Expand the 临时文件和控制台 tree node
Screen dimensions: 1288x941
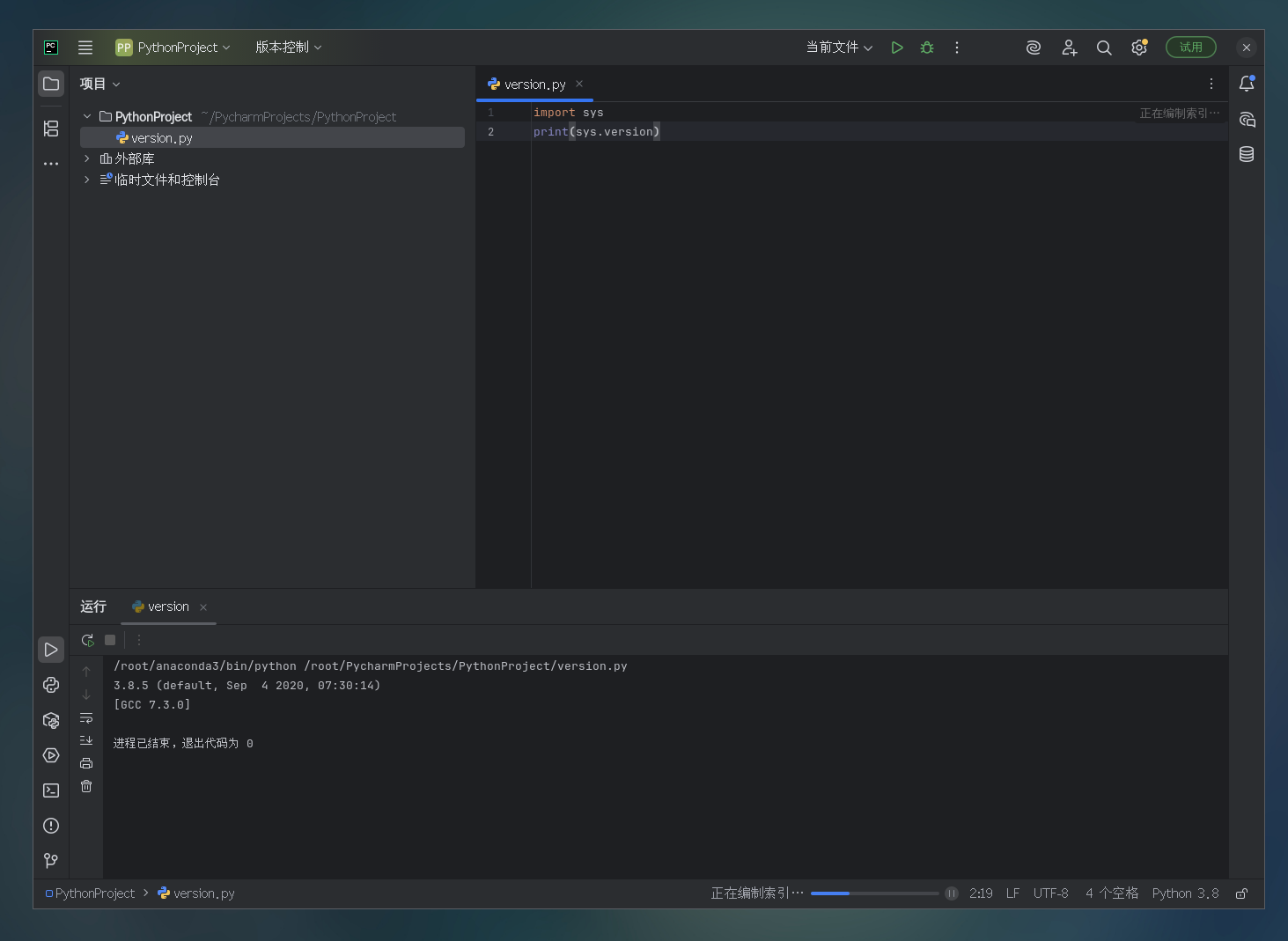(x=87, y=180)
